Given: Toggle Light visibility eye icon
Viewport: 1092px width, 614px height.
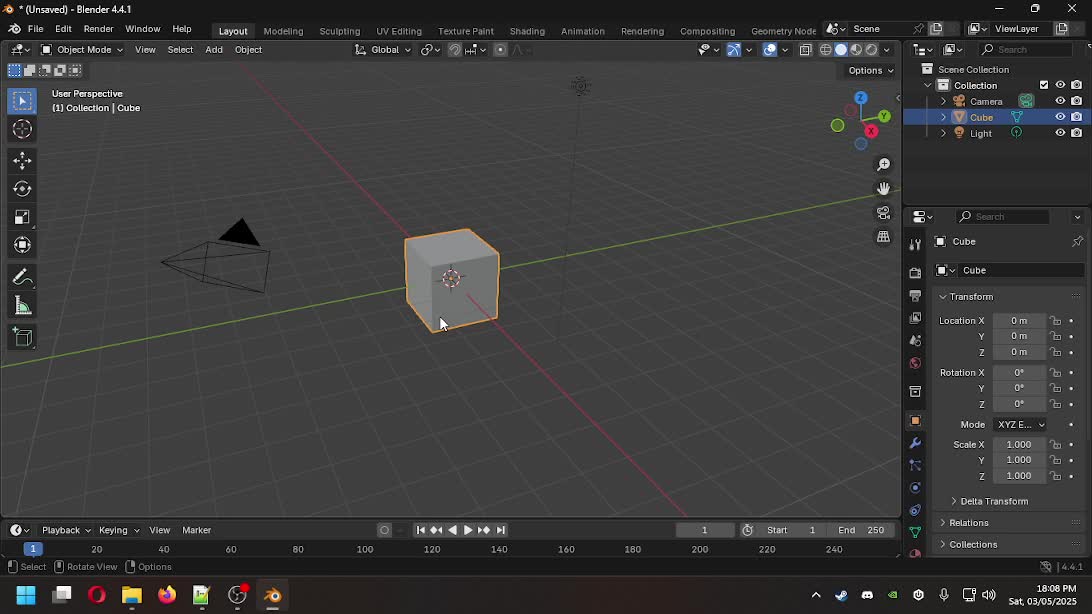Looking at the screenshot, I should 1060,133.
